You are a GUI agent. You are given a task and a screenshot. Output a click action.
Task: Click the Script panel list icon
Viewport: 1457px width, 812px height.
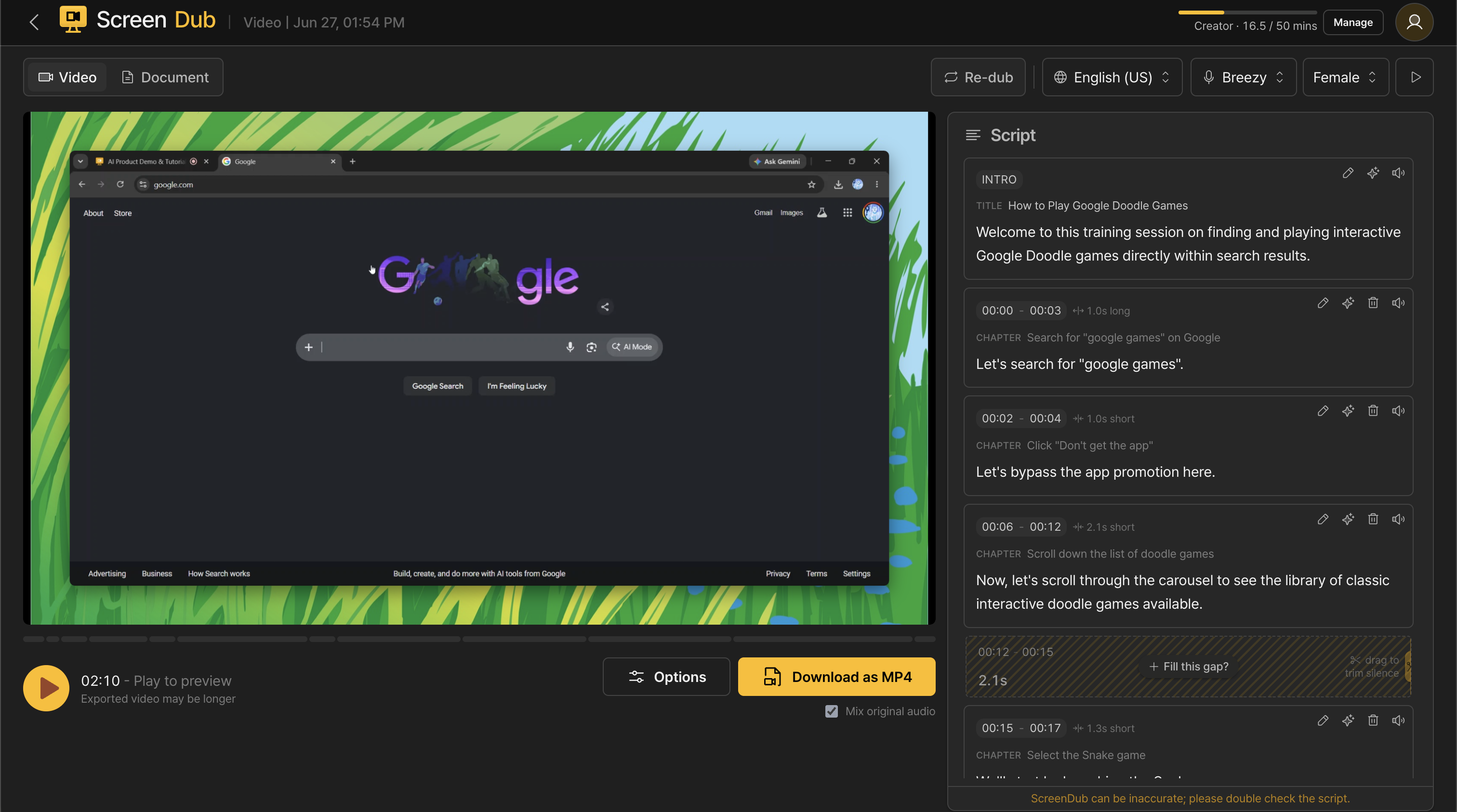click(973, 135)
